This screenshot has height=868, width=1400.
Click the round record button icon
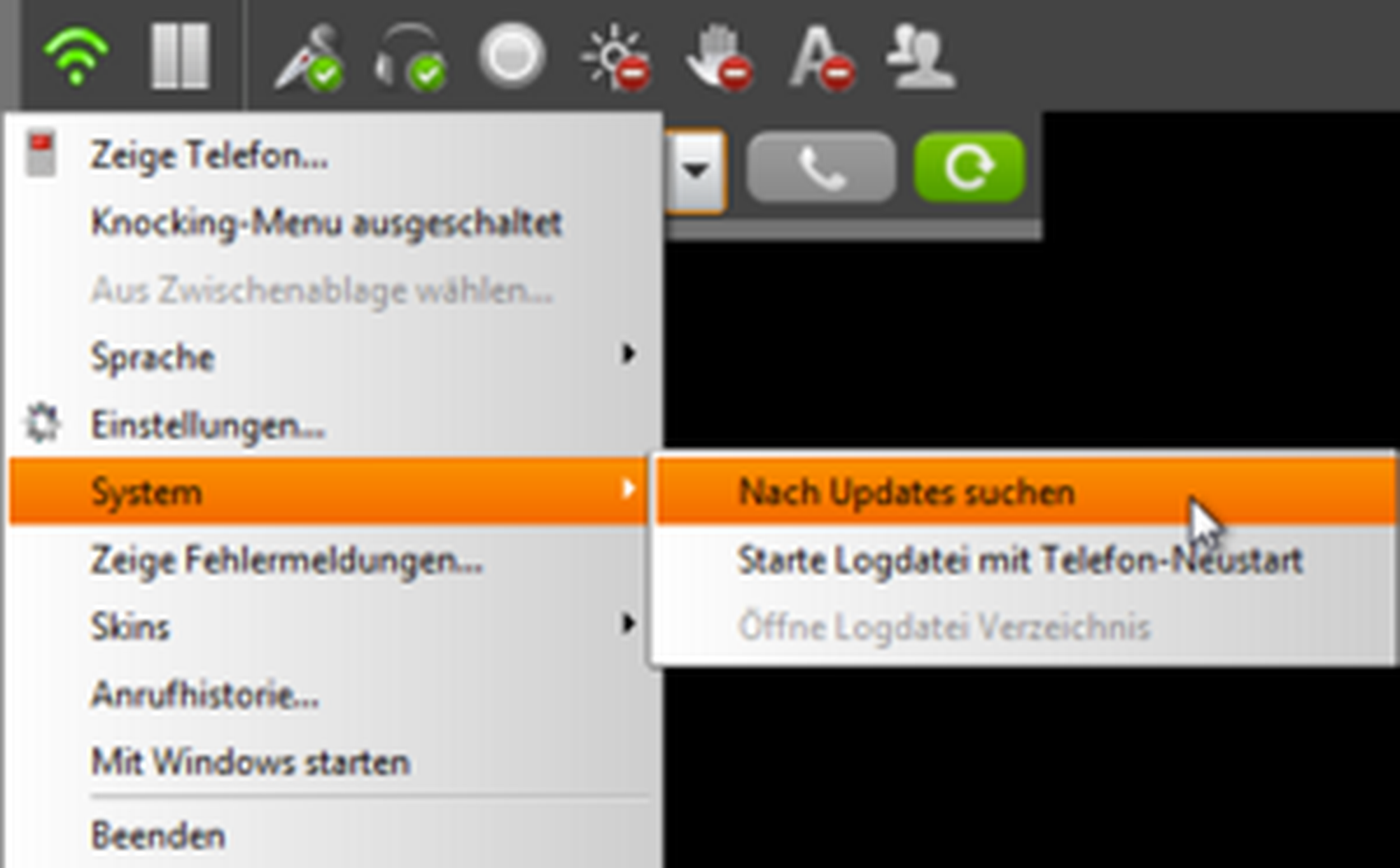[512, 56]
